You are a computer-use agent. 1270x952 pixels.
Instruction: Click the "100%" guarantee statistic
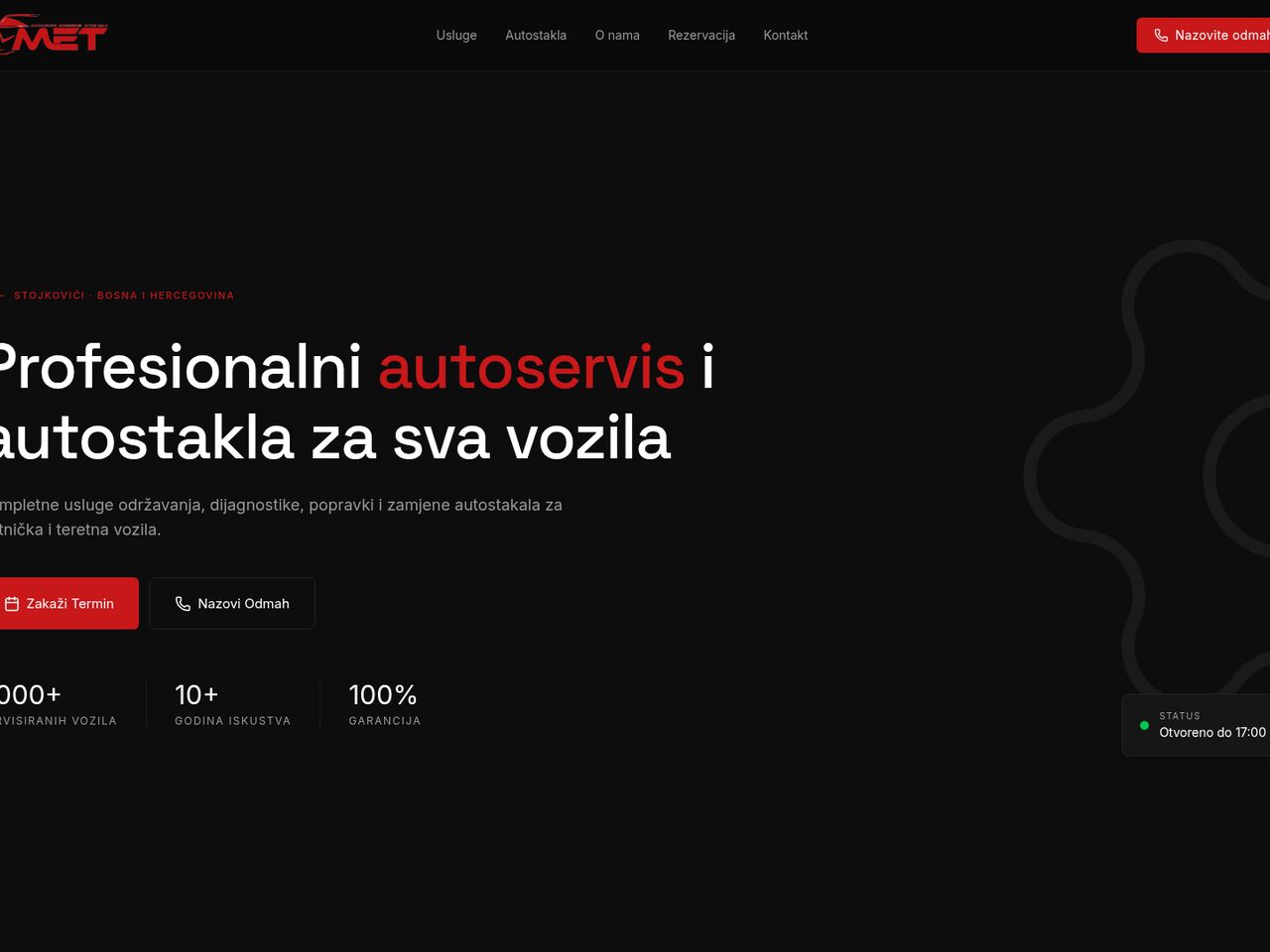tap(383, 694)
